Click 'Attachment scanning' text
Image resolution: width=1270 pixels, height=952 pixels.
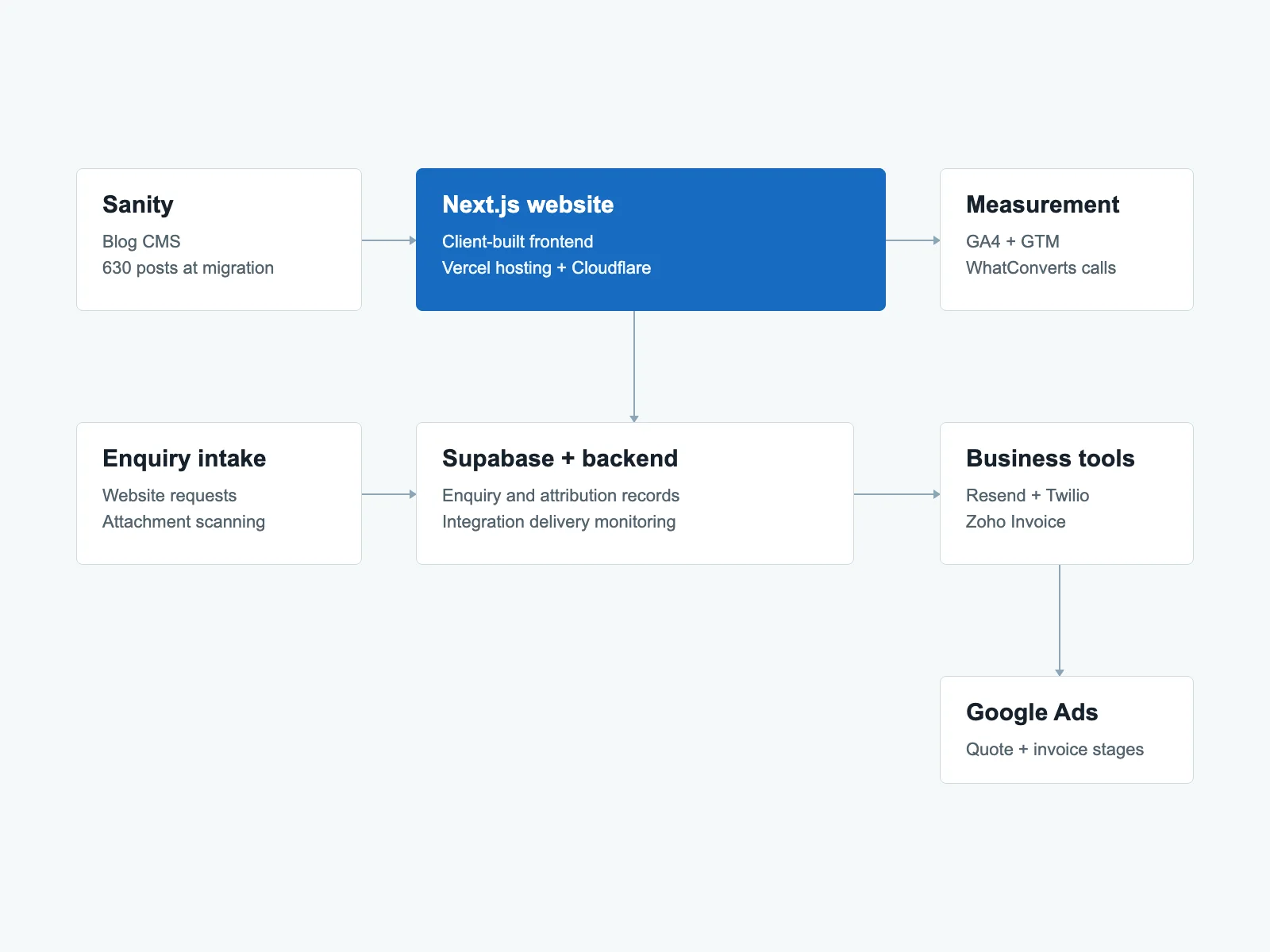[183, 522]
